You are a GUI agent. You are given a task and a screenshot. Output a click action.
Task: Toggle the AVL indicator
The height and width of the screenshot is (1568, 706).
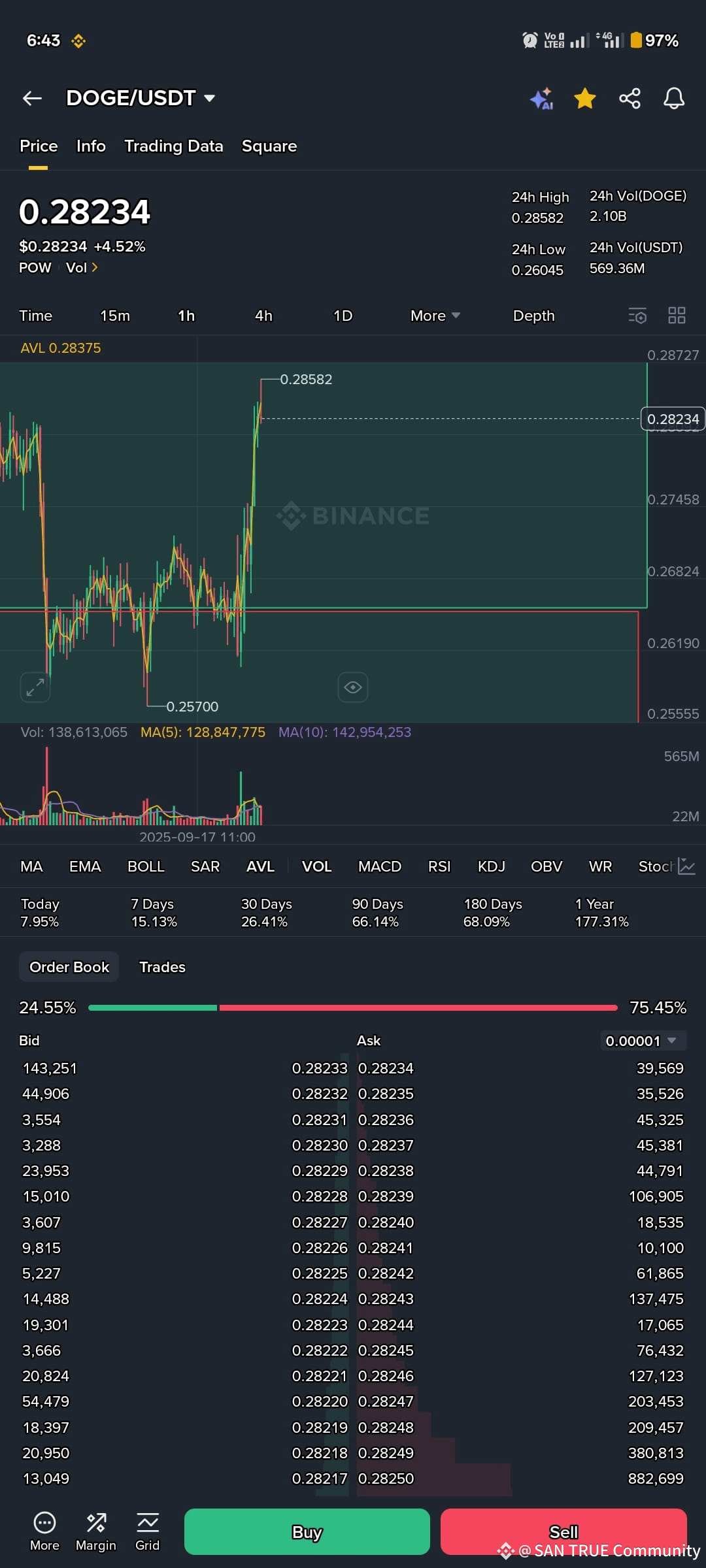(x=260, y=866)
